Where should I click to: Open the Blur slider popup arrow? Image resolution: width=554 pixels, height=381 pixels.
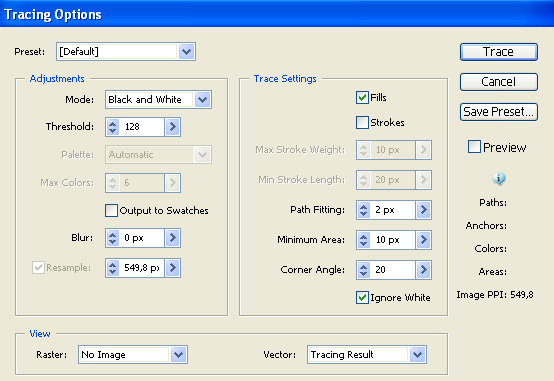click(x=173, y=238)
